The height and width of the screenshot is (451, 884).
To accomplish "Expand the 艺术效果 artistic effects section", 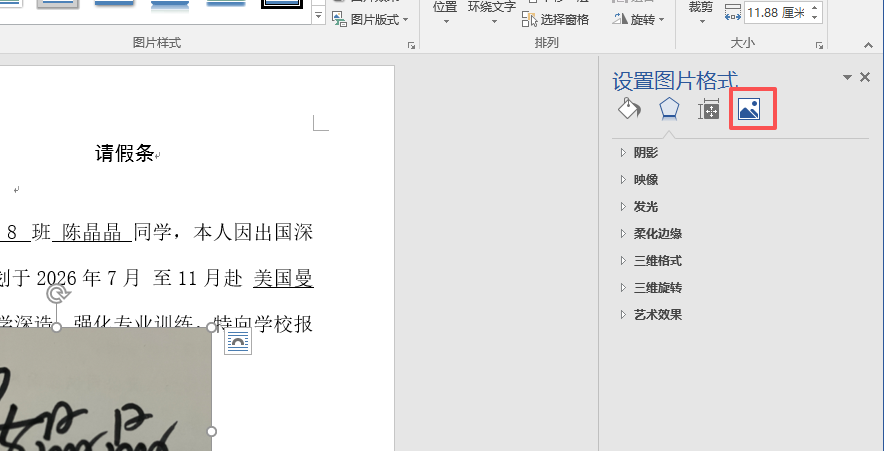I will pyautogui.click(x=657, y=315).
